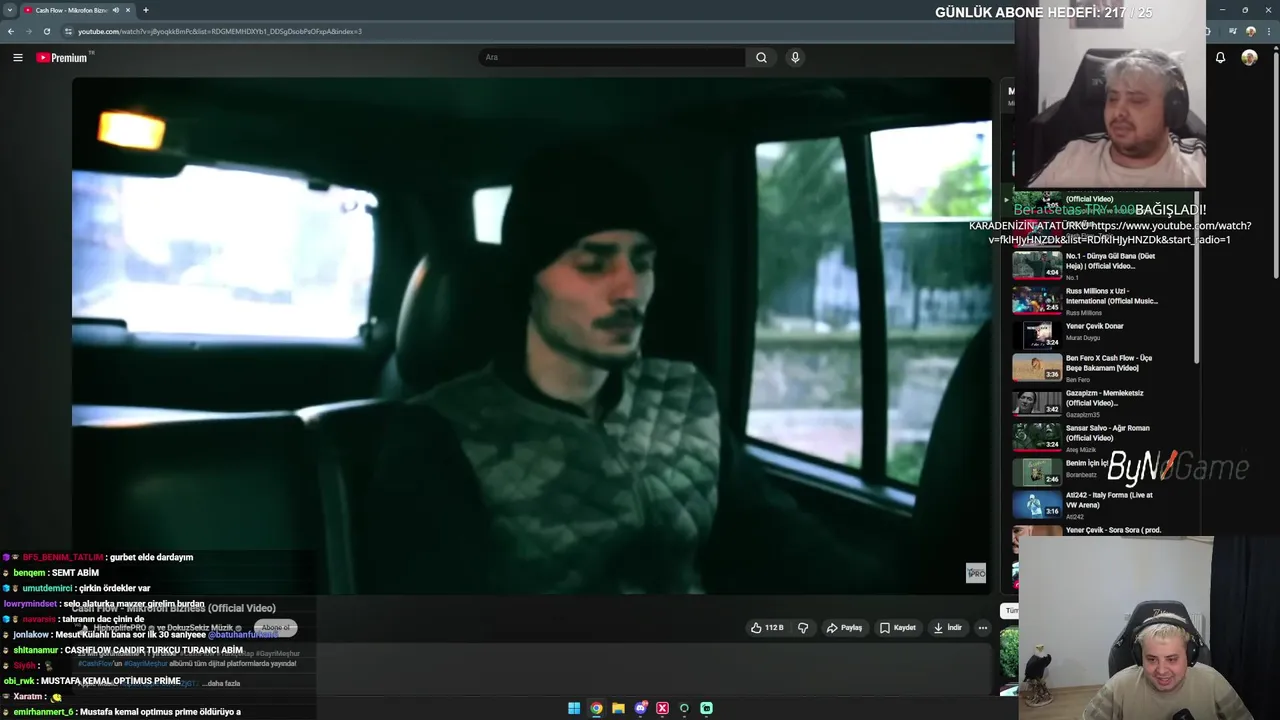The image size is (1280, 720).
Task: Go back using the browser back arrow
Action: [11, 31]
